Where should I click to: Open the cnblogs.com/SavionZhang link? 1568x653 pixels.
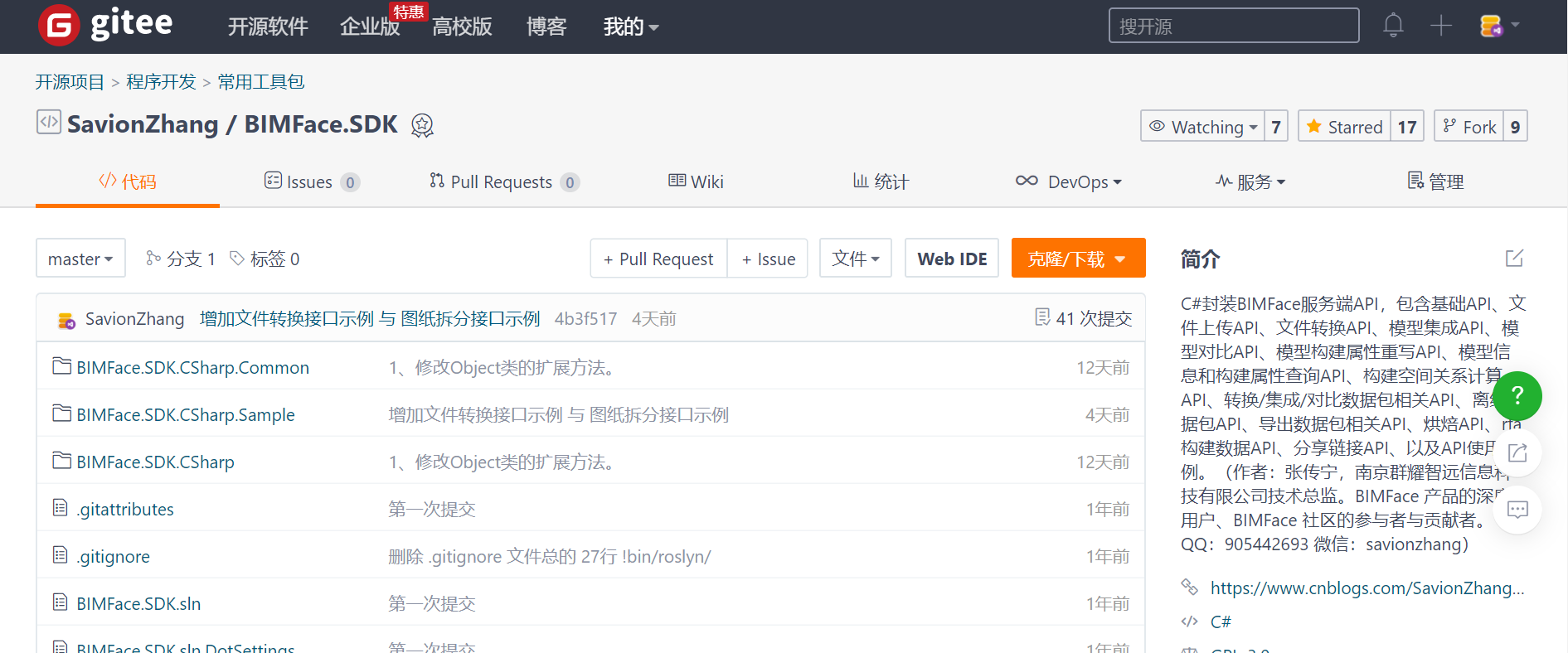point(1367,588)
